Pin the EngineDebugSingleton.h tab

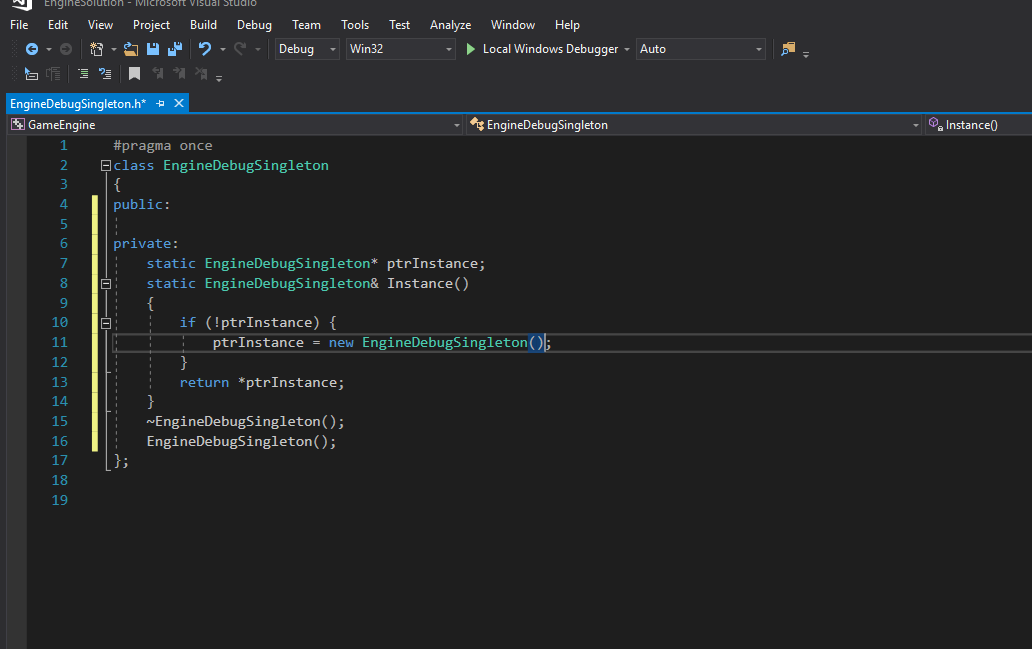click(x=159, y=103)
